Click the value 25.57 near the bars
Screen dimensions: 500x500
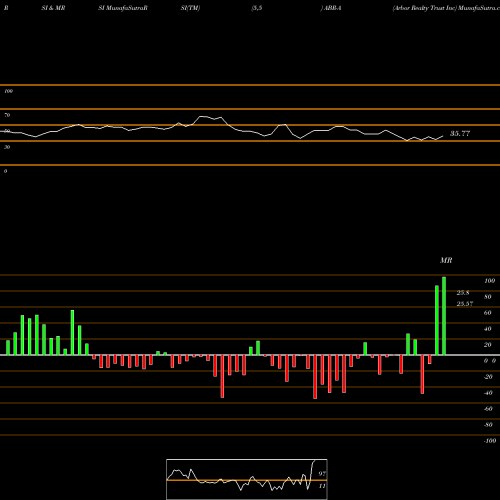[x=465, y=304]
